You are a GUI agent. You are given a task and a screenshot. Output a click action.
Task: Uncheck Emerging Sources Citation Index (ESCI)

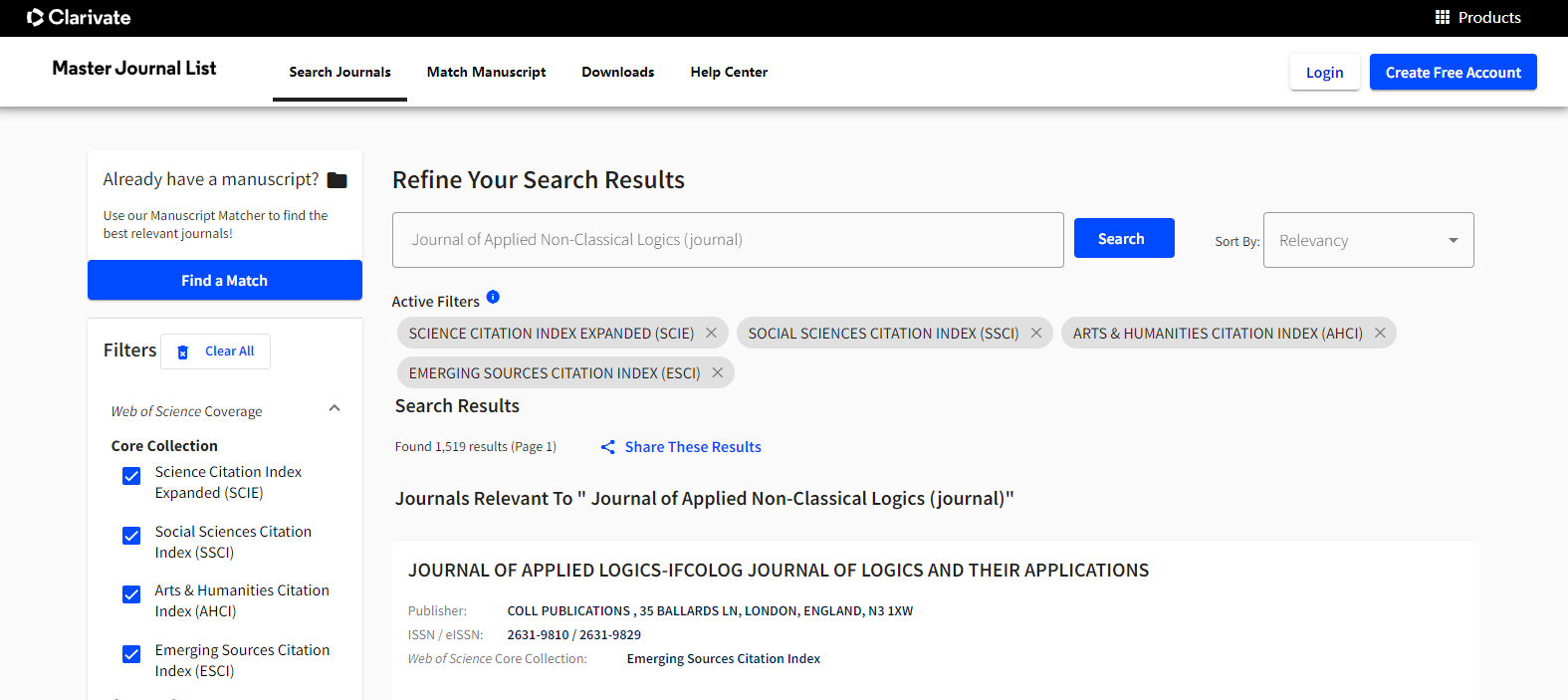tap(131, 654)
